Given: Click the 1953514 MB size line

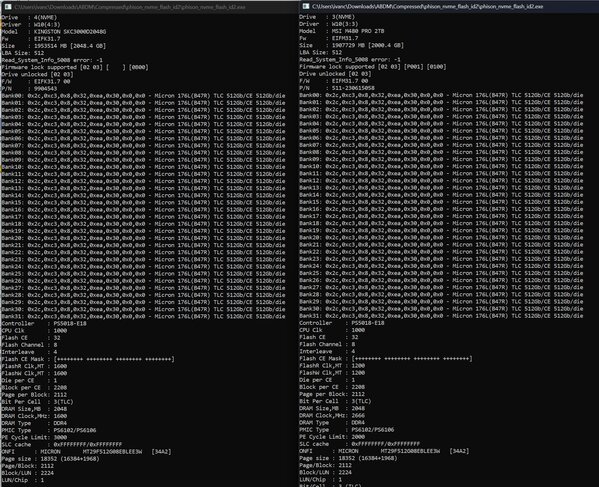Looking at the screenshot, I should 54,46.
